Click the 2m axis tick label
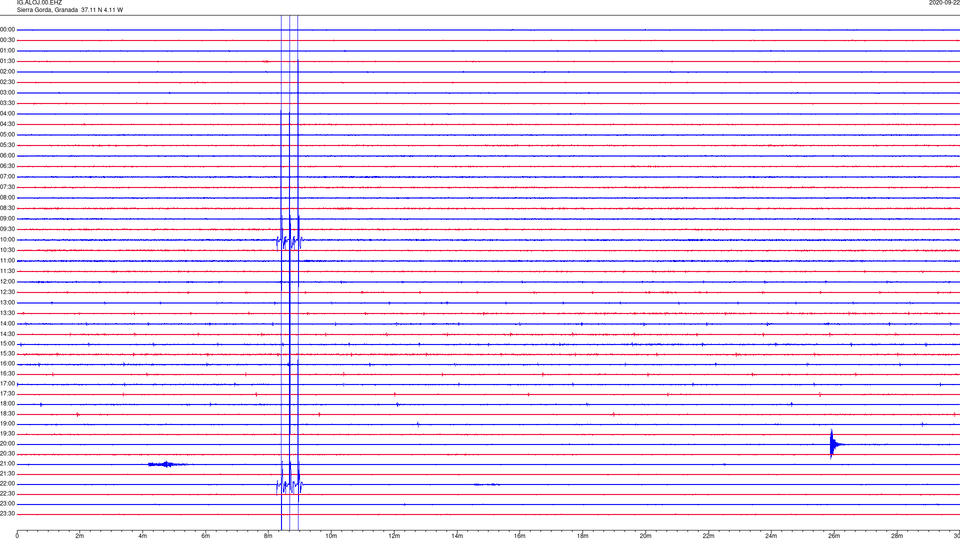960x540 pixels. click(x=80, y=536)
